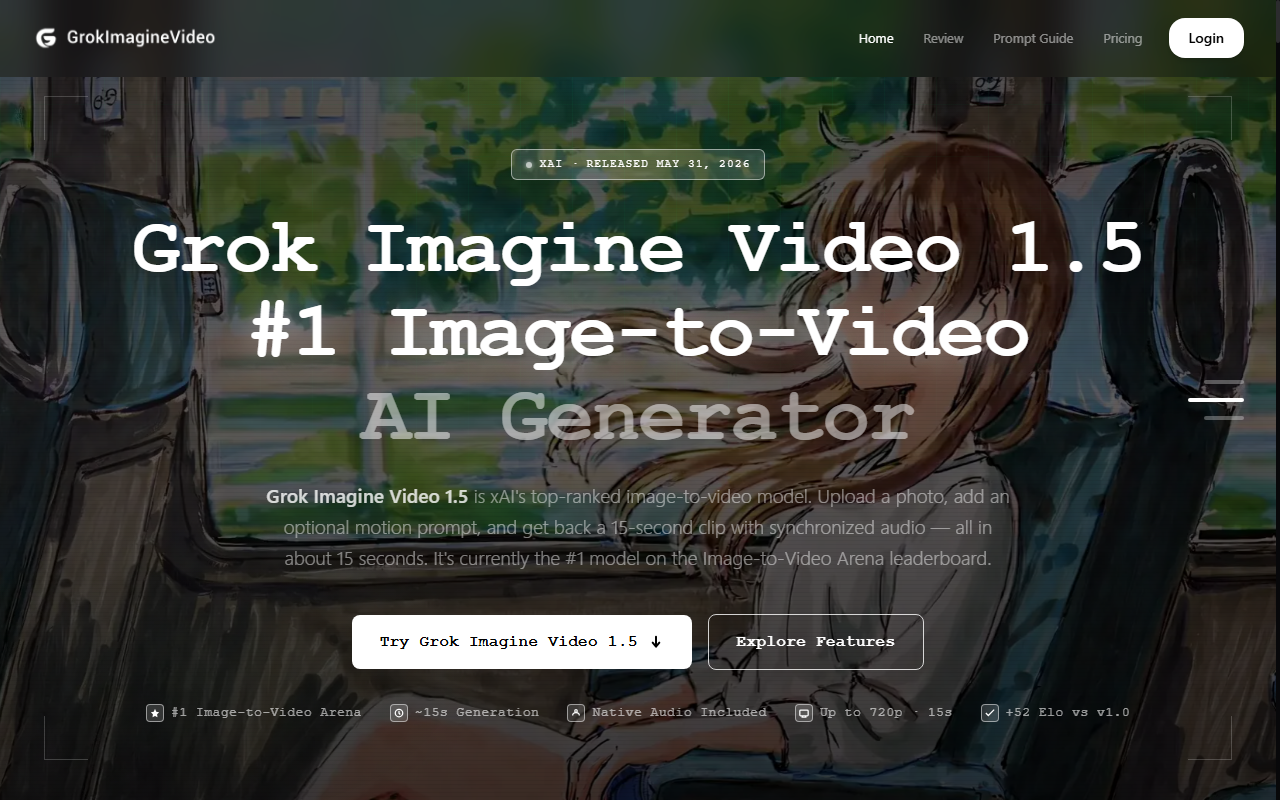Click the monitor icon beside Up to 720p

point(803,713)
